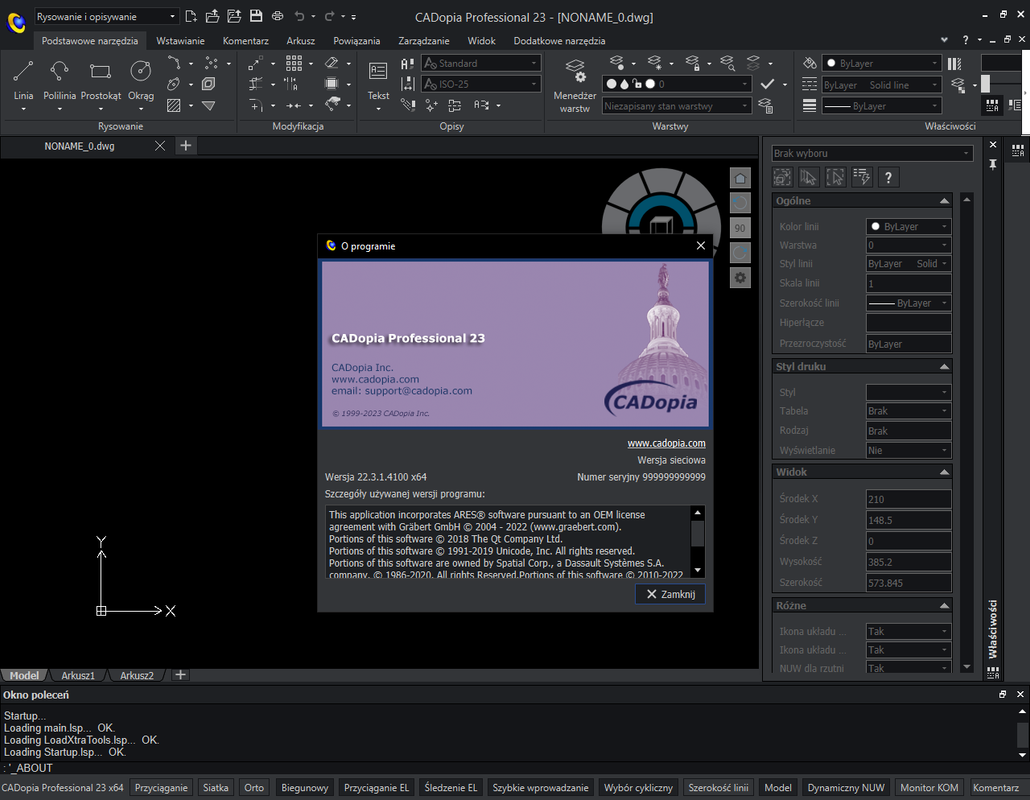
Task: Click the Undo arrow icon
Action: tap(300, 16)
